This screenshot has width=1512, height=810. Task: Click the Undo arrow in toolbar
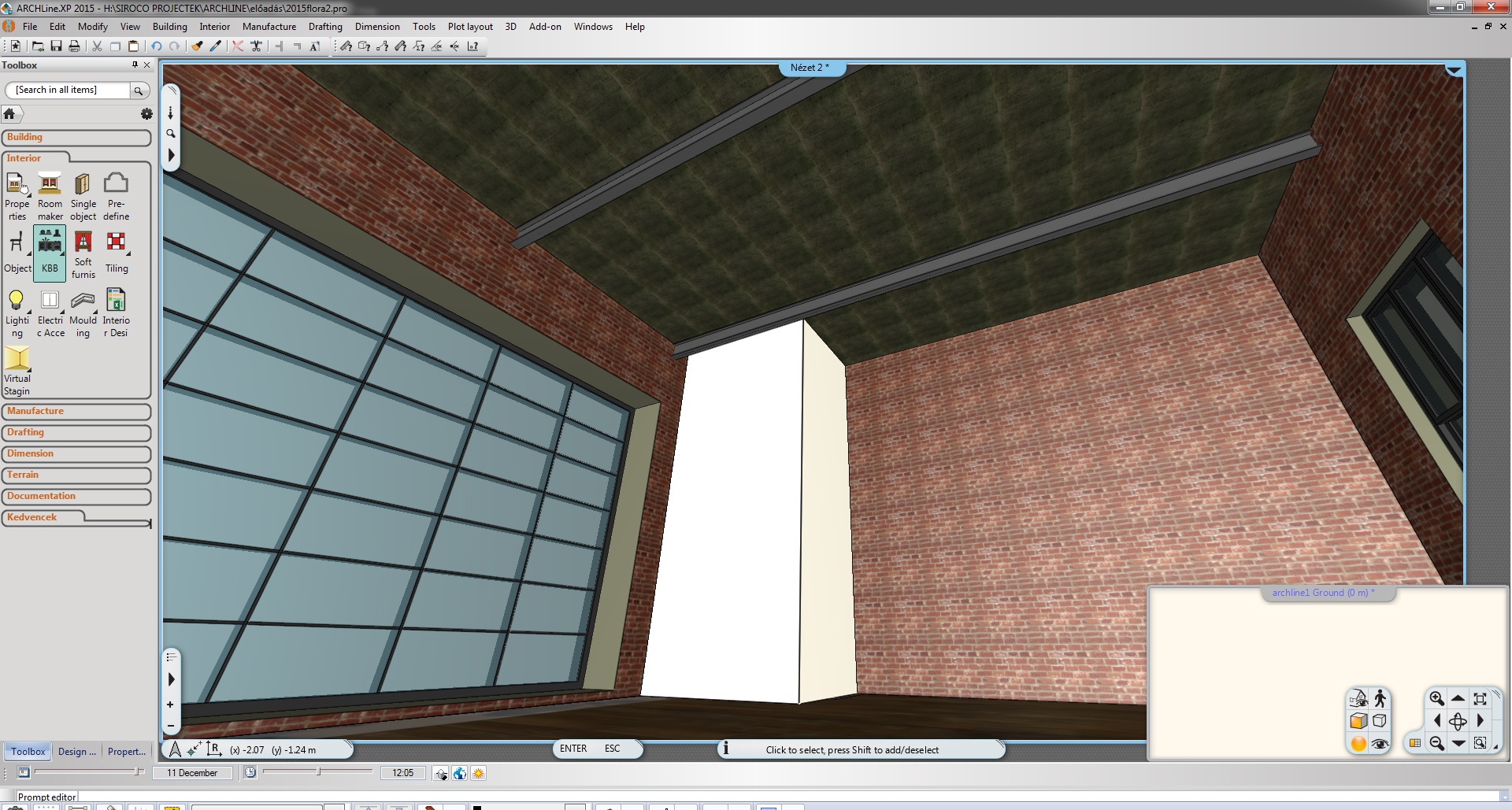pyautogui.click(x=157, y=46)
